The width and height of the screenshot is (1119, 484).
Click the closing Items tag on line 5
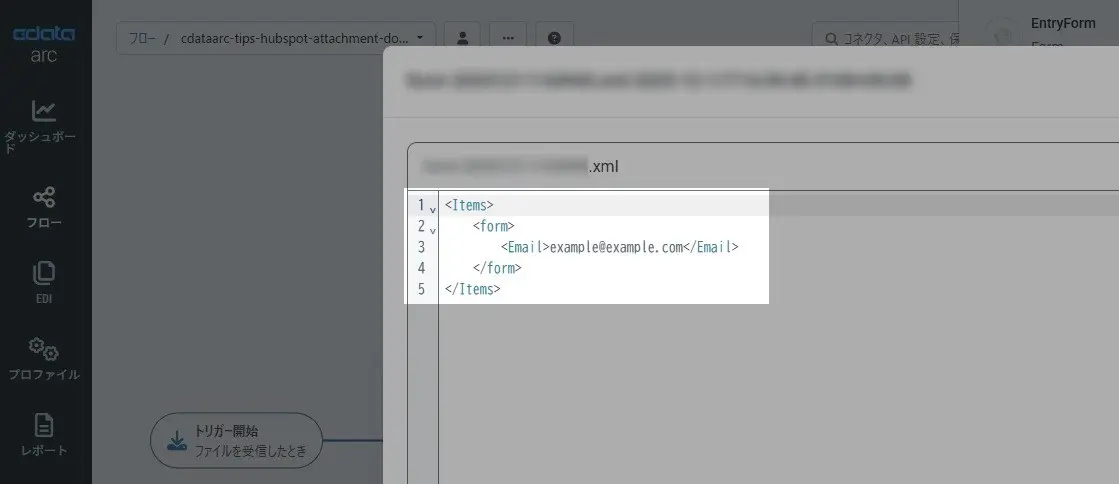(472, 289)
